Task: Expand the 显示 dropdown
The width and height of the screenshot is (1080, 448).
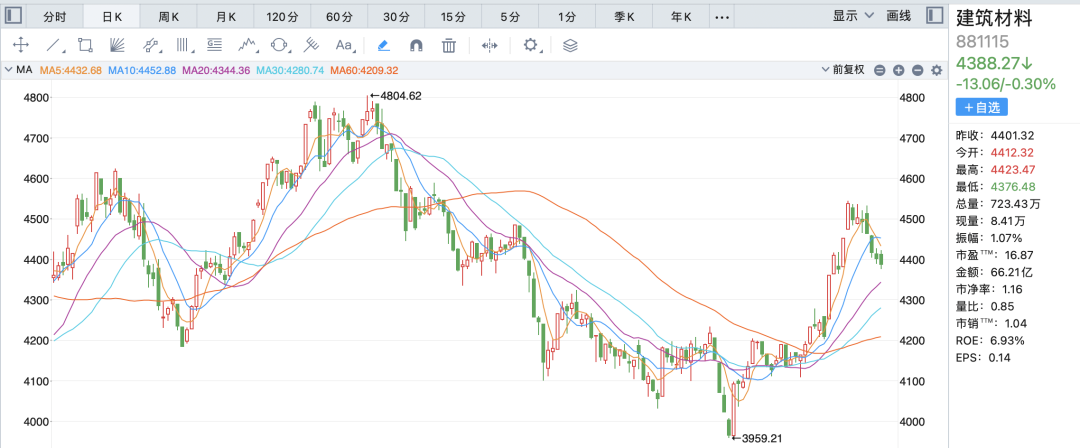Action: pos(853,16)
